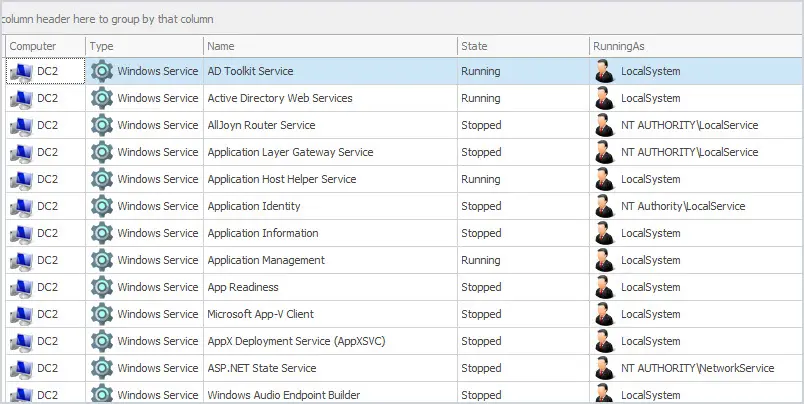804x404 pixels.
Task: Click the user icon beside AllJoyn Router Service
Action: tap(604, 125)
